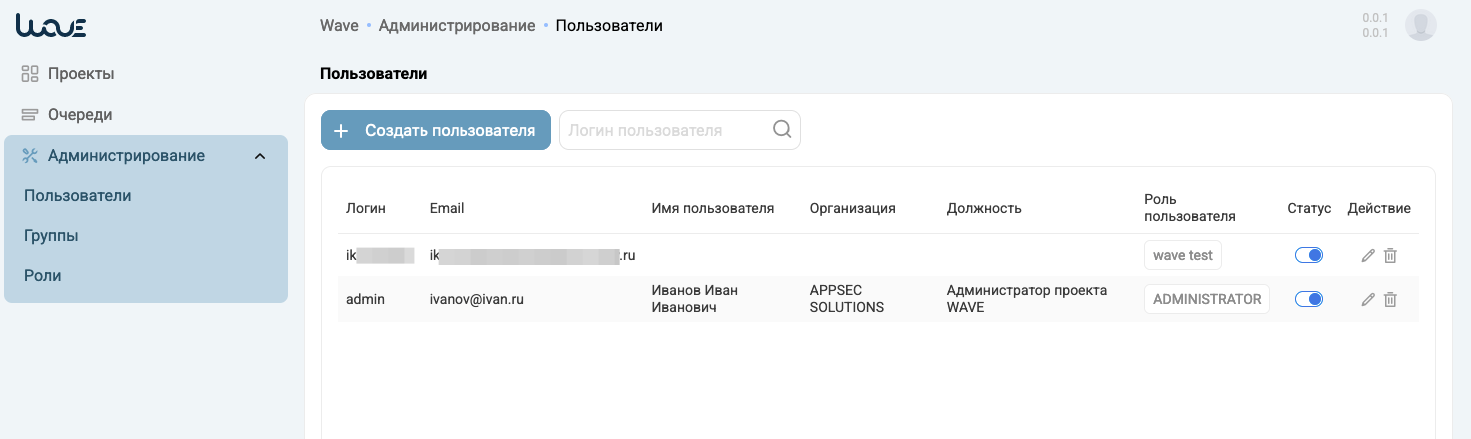Collapse the Администрирование section chevron
Image resolution: width=1471 pixels, height=439 pixels.
pos(260,156)
